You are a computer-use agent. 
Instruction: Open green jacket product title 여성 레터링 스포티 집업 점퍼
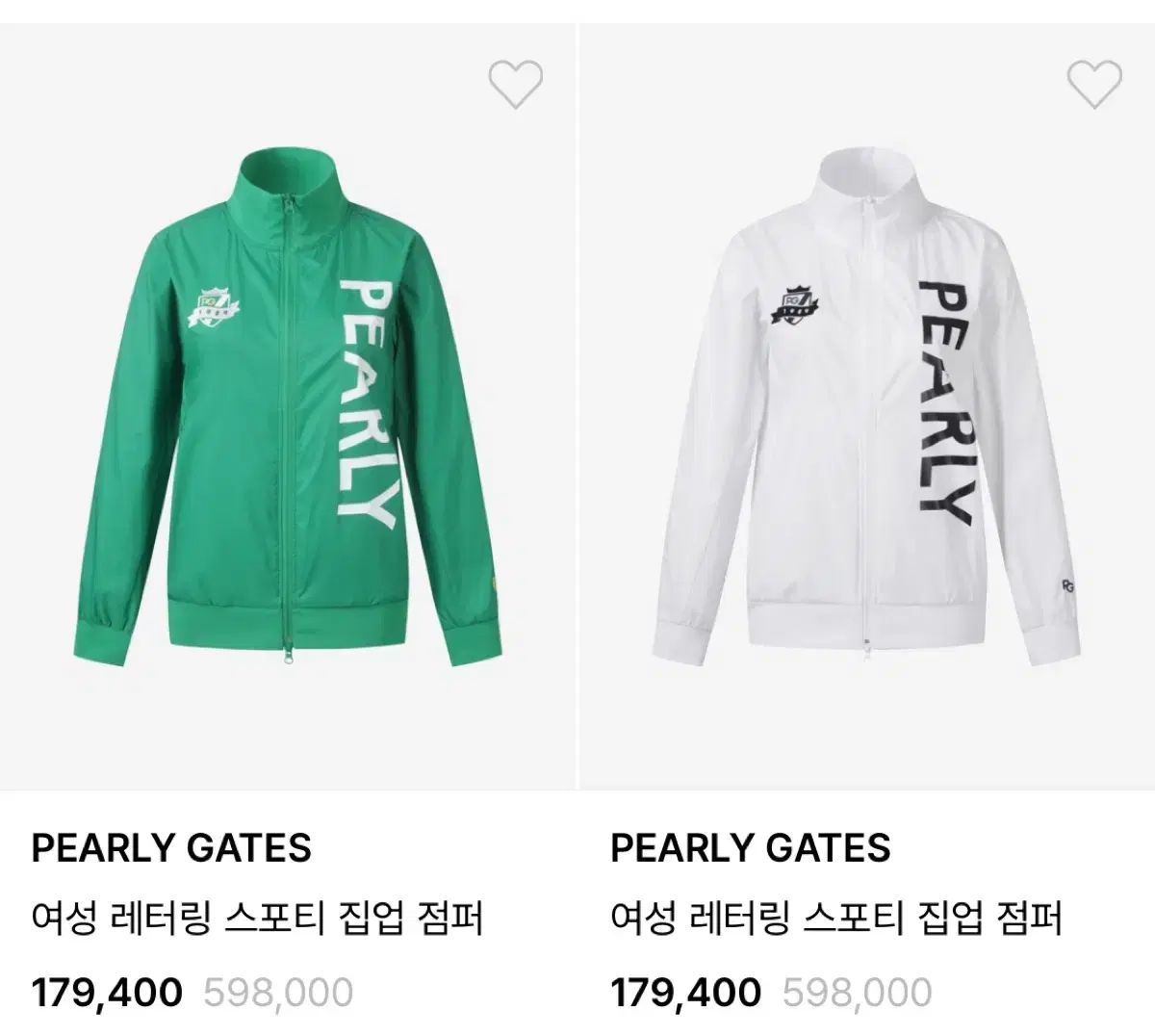pyautogui.click(x=257, y=919)
